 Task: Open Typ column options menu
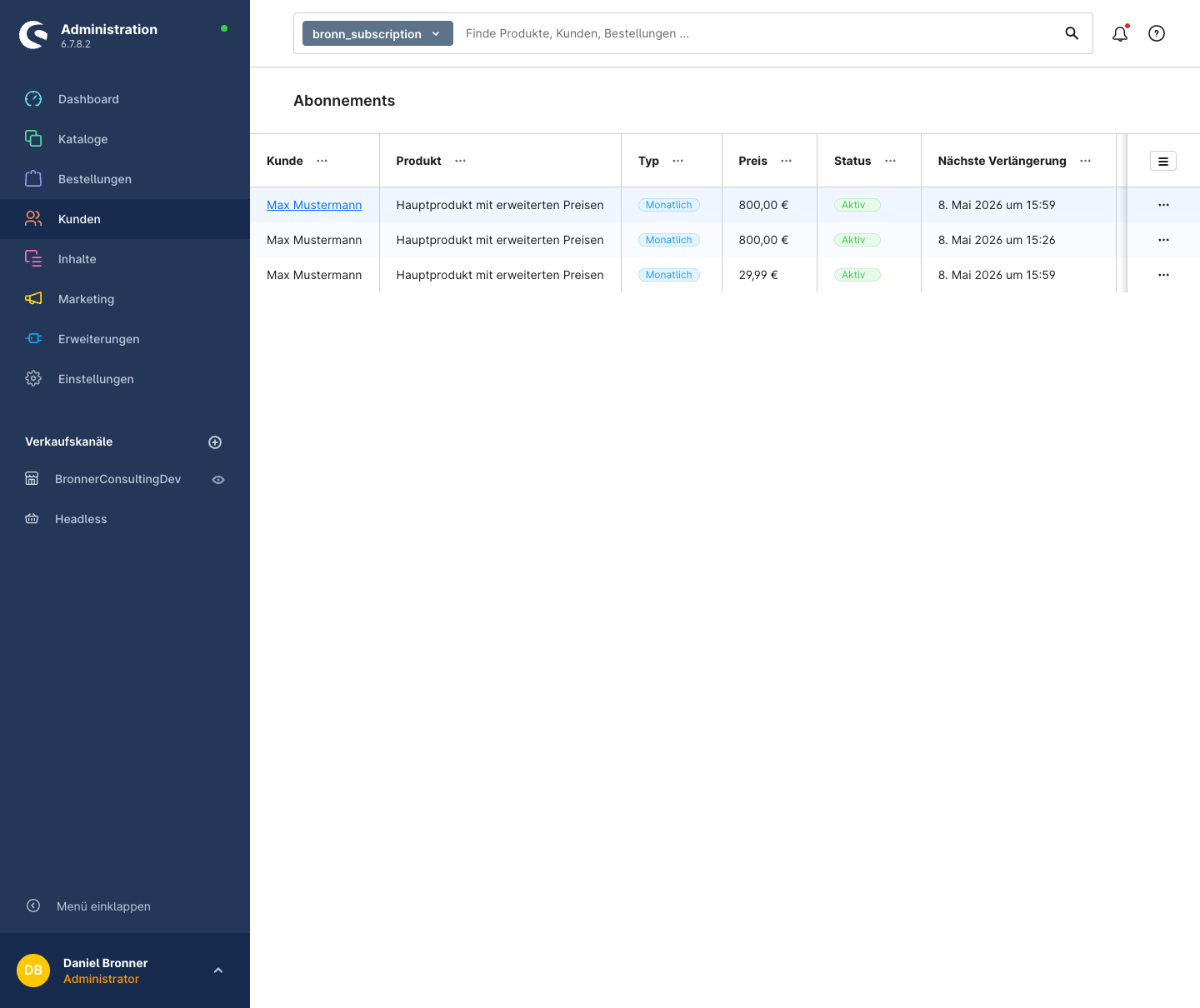pyautogui.click(x=678, y=161)
